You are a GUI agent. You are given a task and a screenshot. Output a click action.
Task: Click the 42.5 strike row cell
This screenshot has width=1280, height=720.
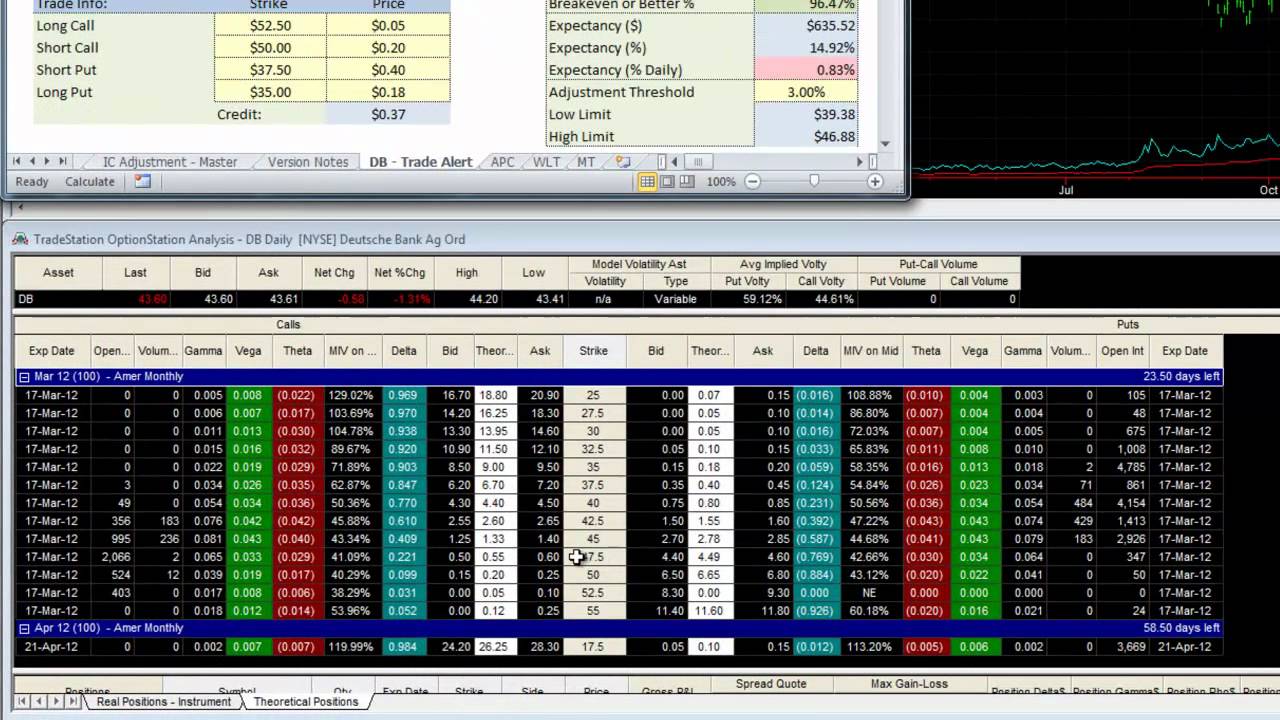pos(593,521)
